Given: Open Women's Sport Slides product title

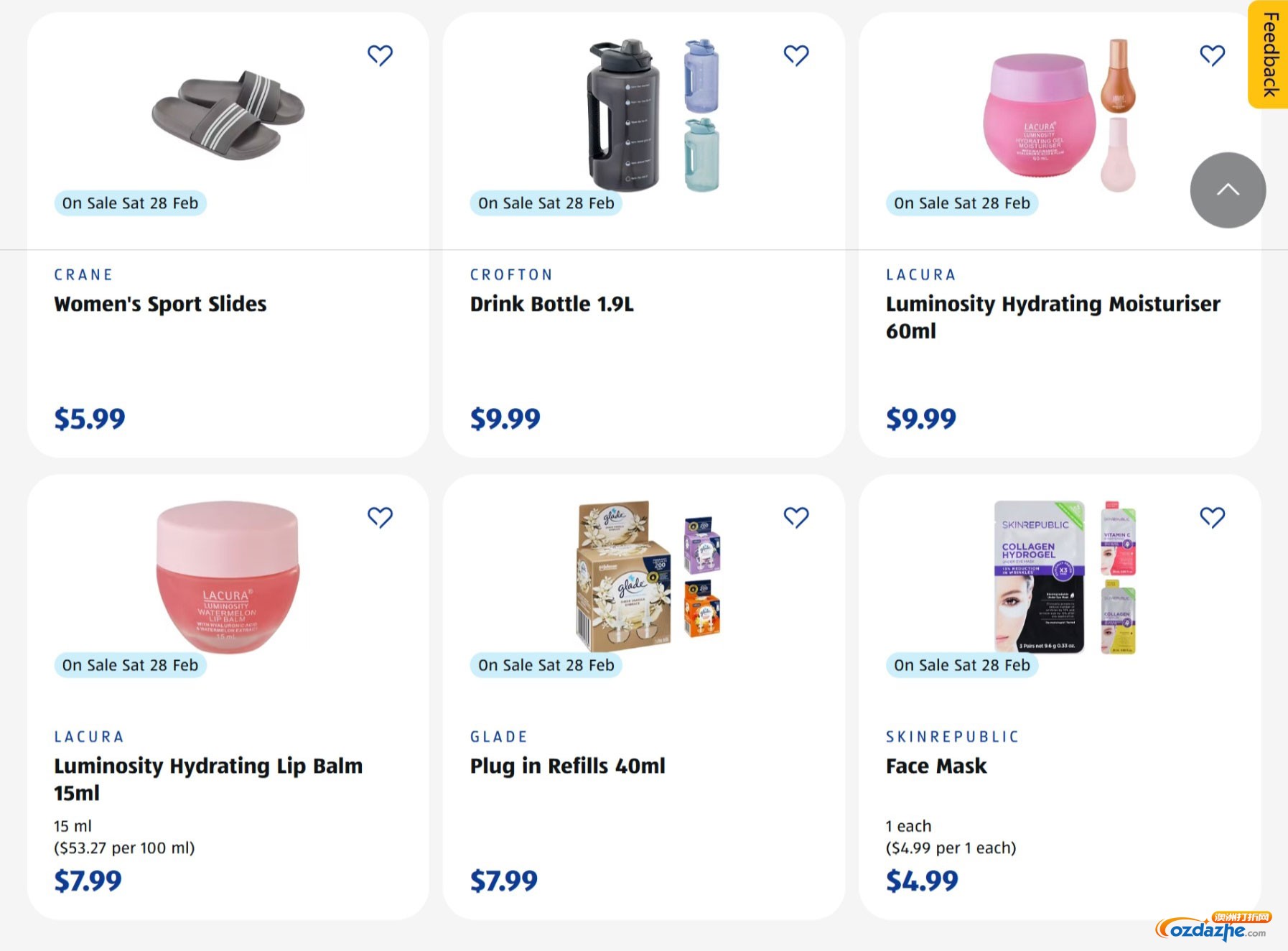Looking at the screenshot, I should click(160, 304).
